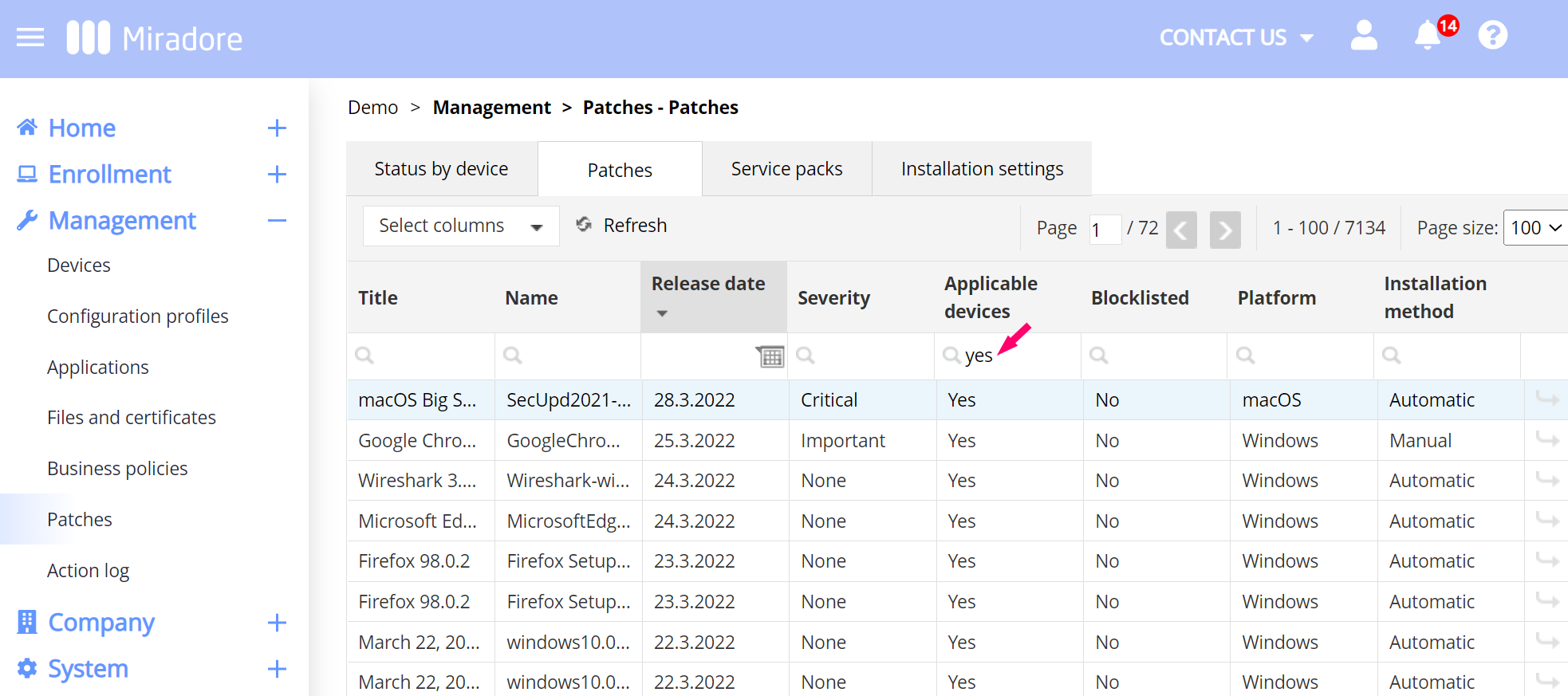Click the Enrollment laptop icon
Image resolution: width=1568 pixels, height=696 pixels.
(x=27, y=174)
